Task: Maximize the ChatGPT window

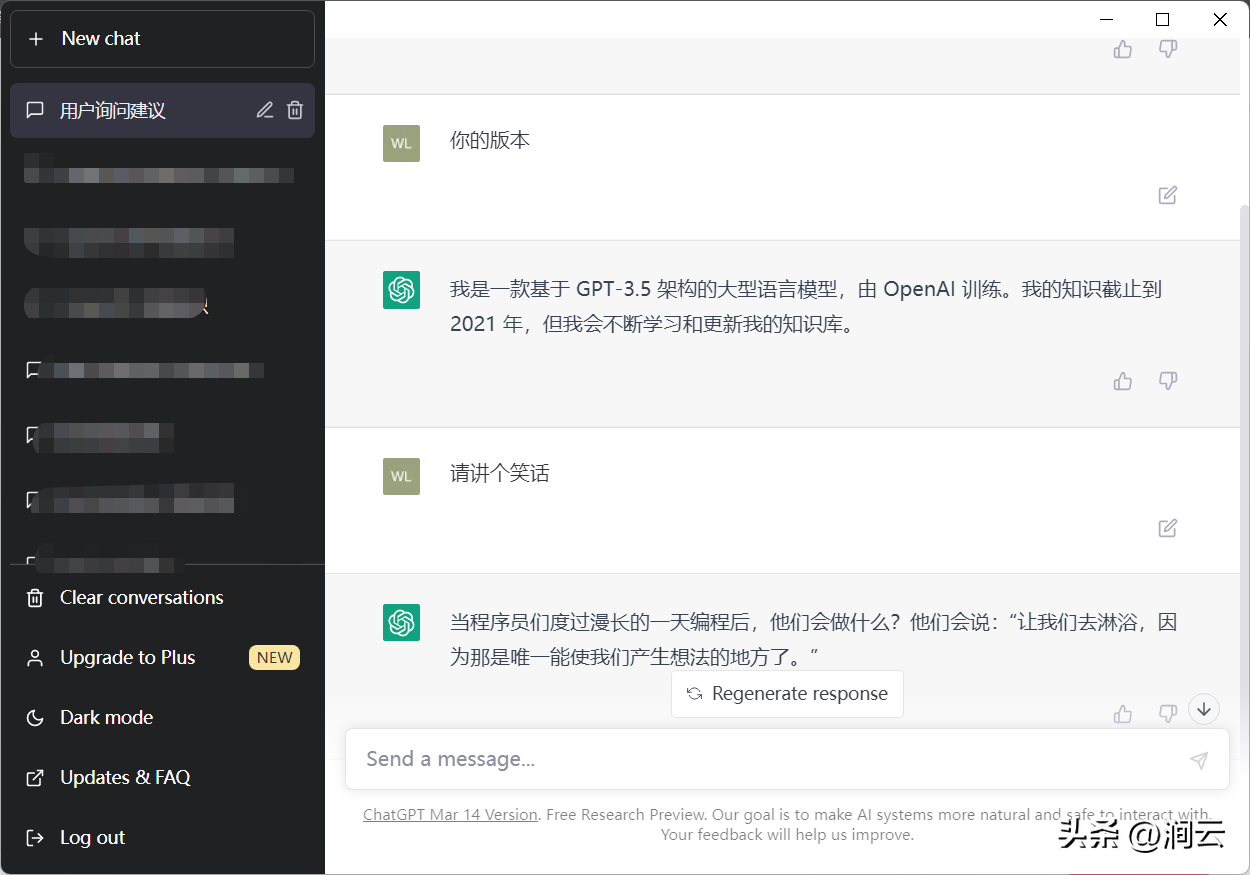Action: [1162, 19]
